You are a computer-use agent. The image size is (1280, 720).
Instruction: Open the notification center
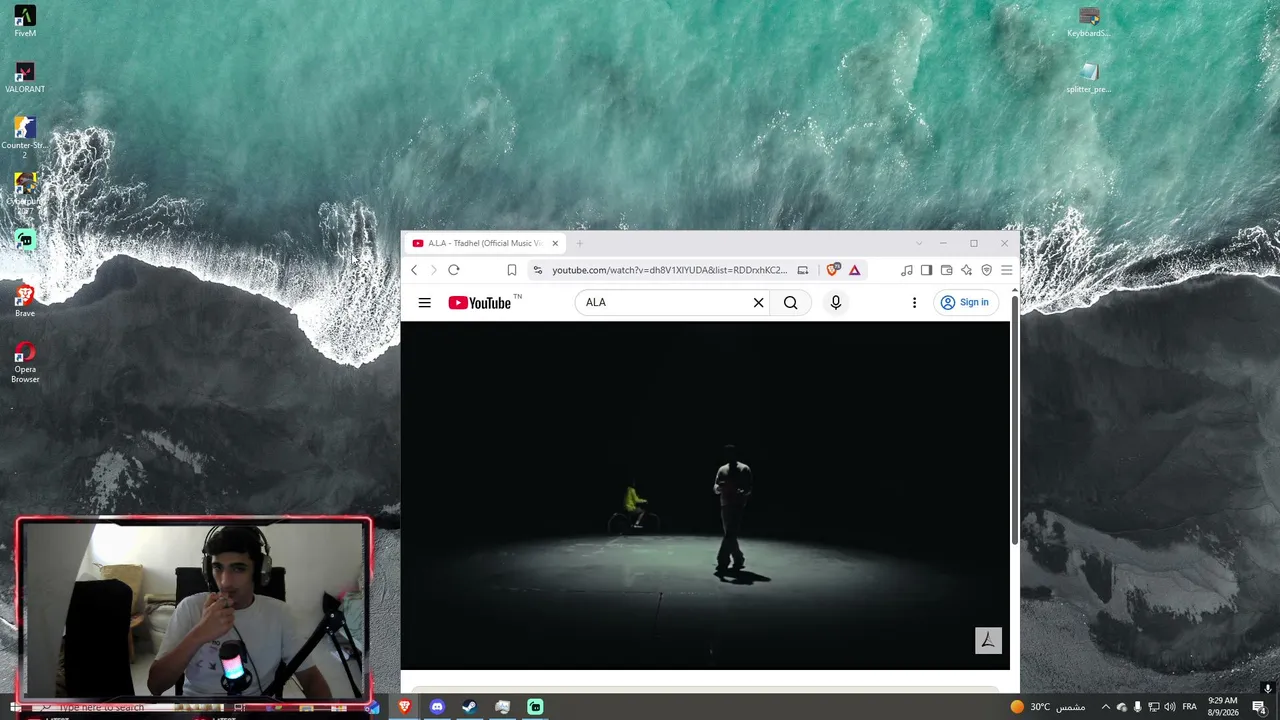pos(1259,708)
